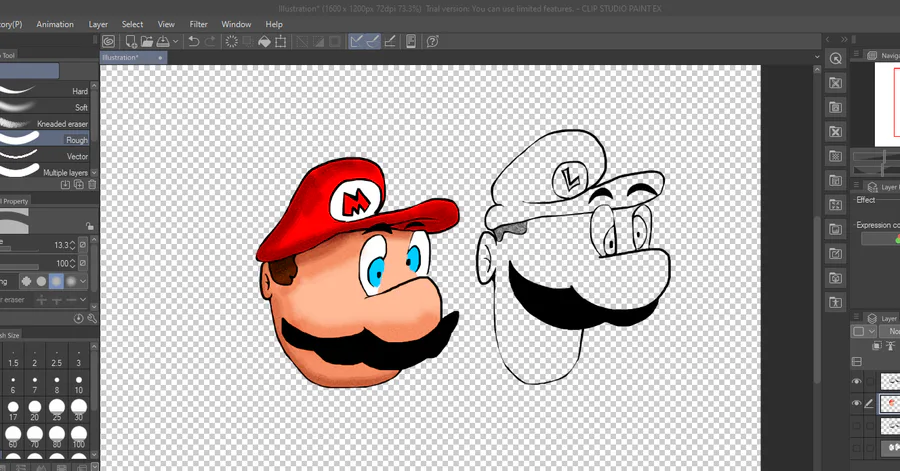Click the second 100 value slider bar

[19, 267]
